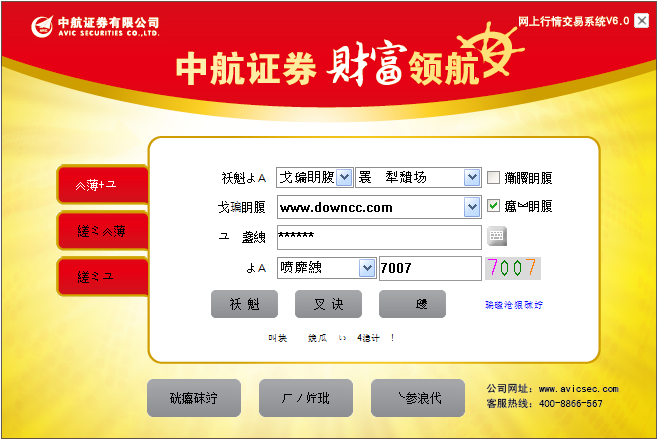The image size is (659, 441).
Task: Expand the 戈编眀腹 dropdown arrow
Action: 345,177
